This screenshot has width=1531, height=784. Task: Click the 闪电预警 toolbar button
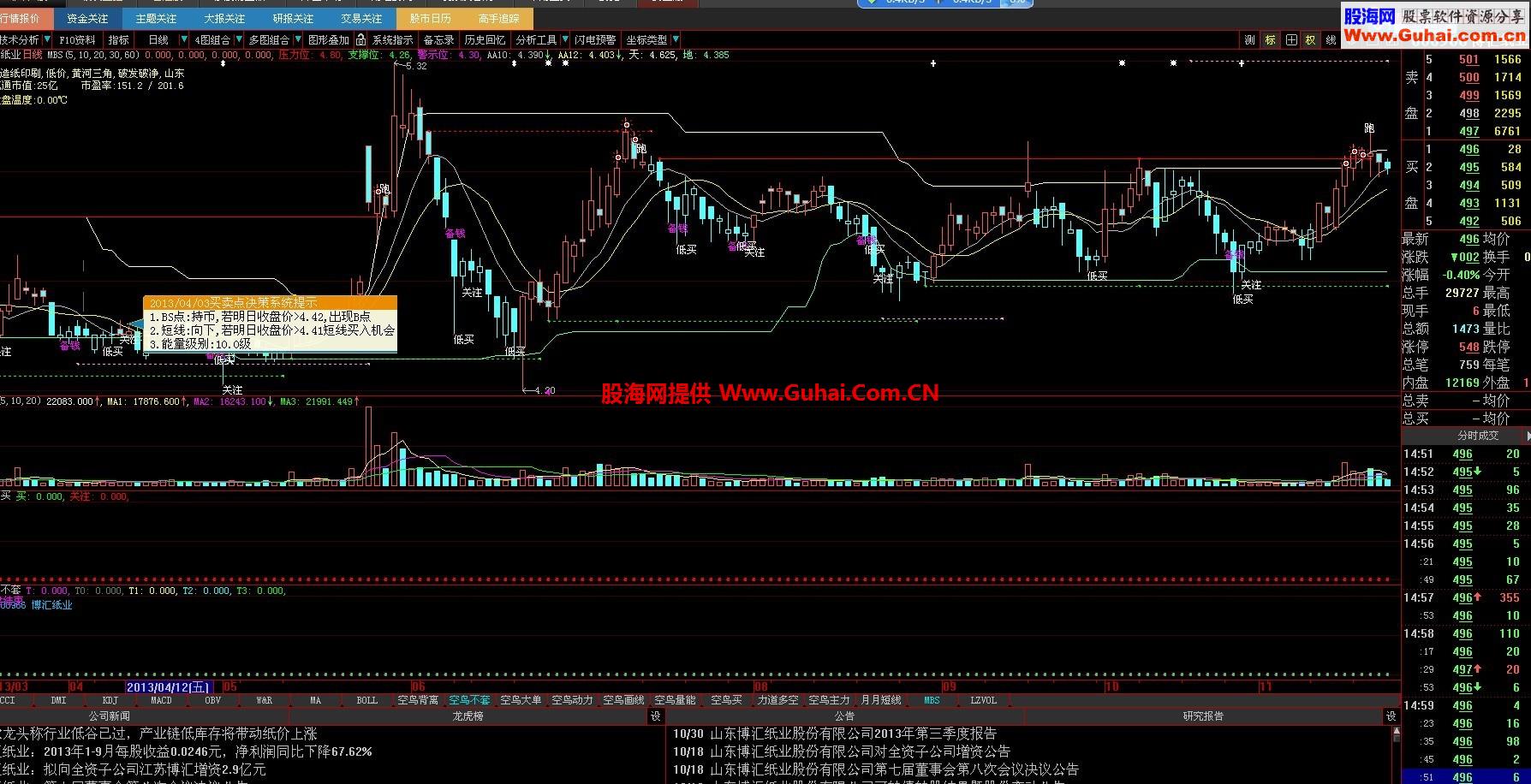tap(595, 39)
